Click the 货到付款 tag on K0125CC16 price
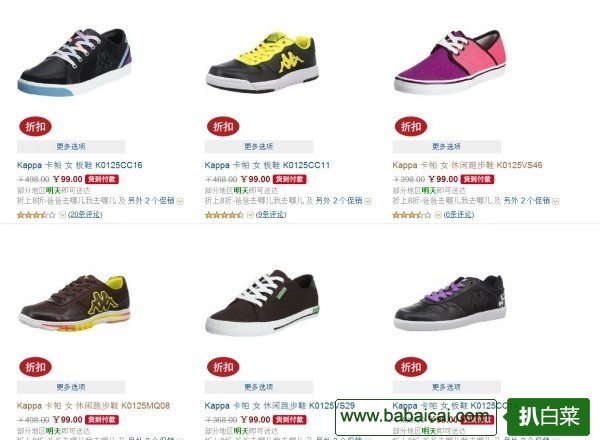This screenshot has width=600, height=440. (x=102, y=179)
